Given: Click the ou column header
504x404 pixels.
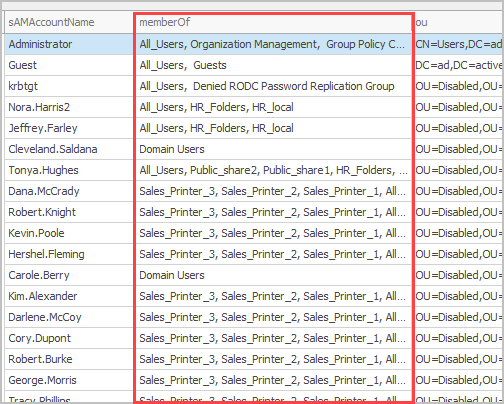Looking at the screenshot, I should 459,22.
